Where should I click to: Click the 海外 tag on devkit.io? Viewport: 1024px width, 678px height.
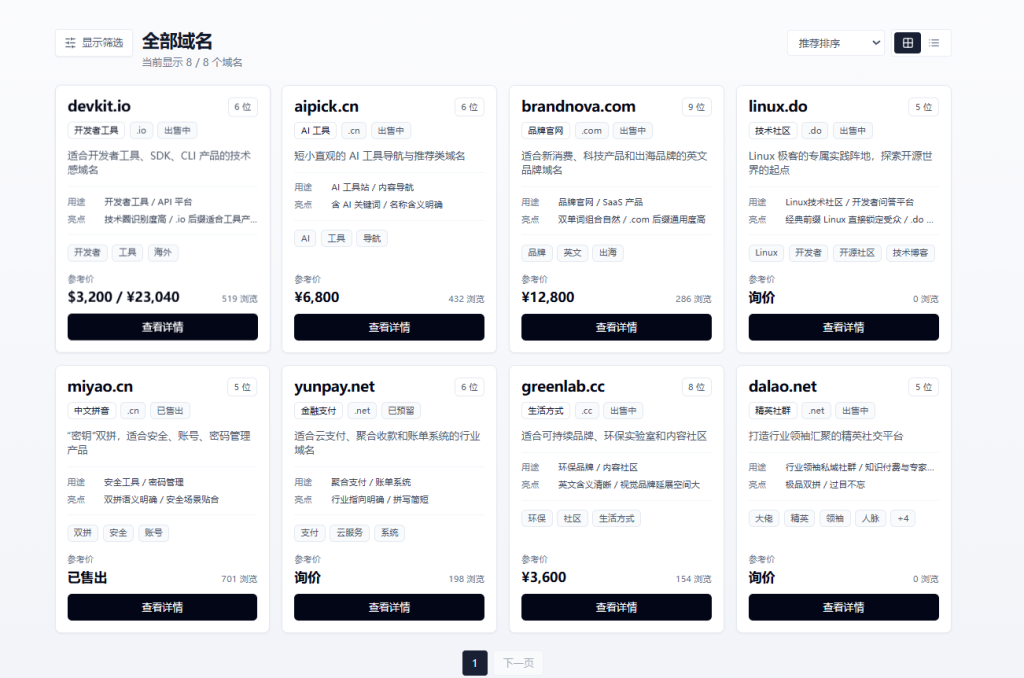162,253
